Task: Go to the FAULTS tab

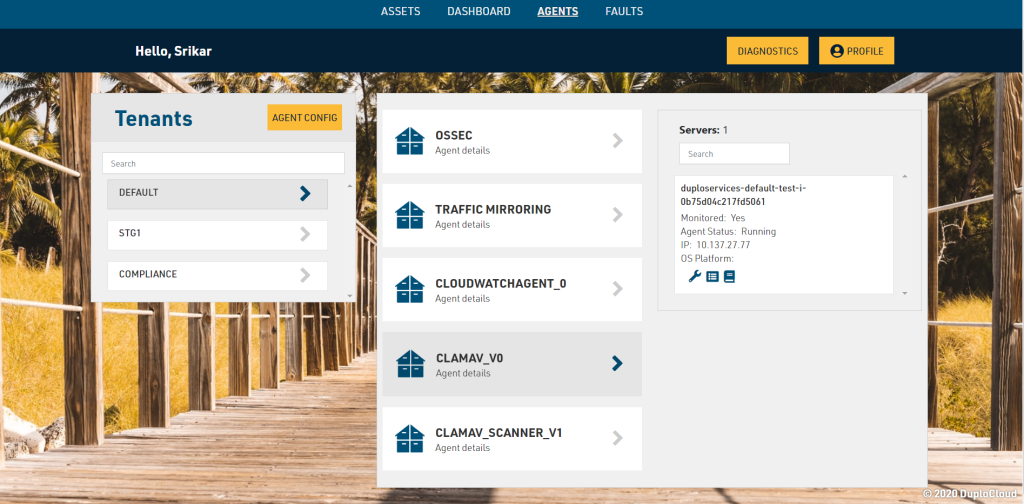Action: pyautogui.click(x=624, y=12)
